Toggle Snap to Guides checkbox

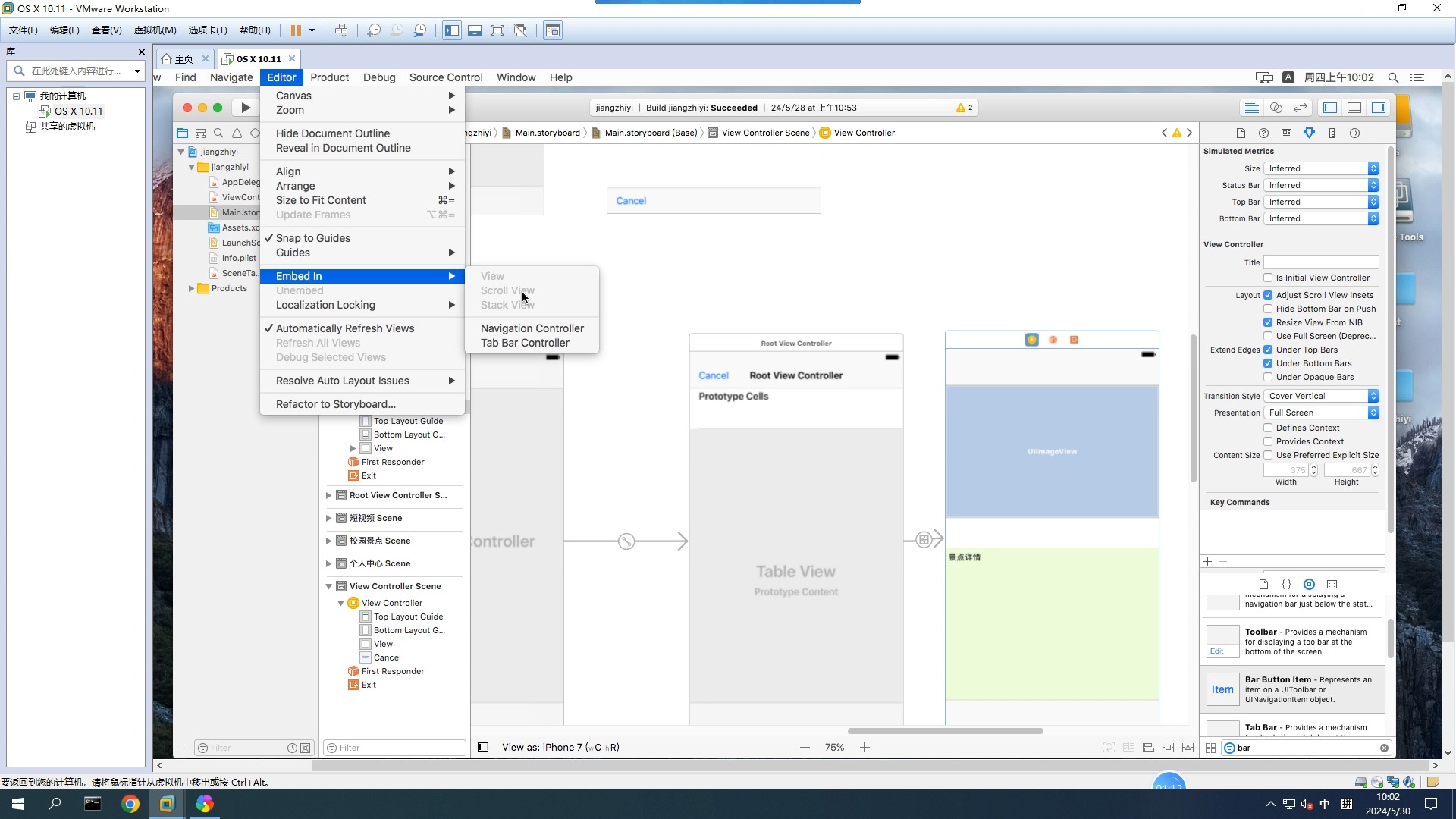tap(313, 238)
